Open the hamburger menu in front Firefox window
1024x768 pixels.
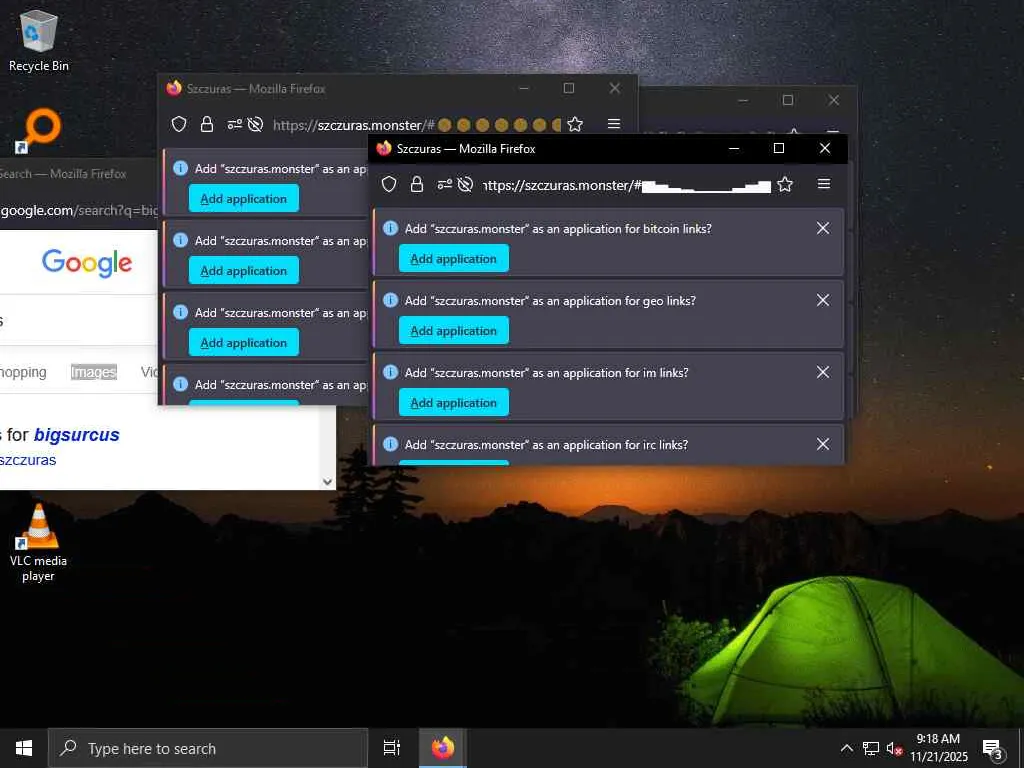pyautogui.click(x=824, y=184)
